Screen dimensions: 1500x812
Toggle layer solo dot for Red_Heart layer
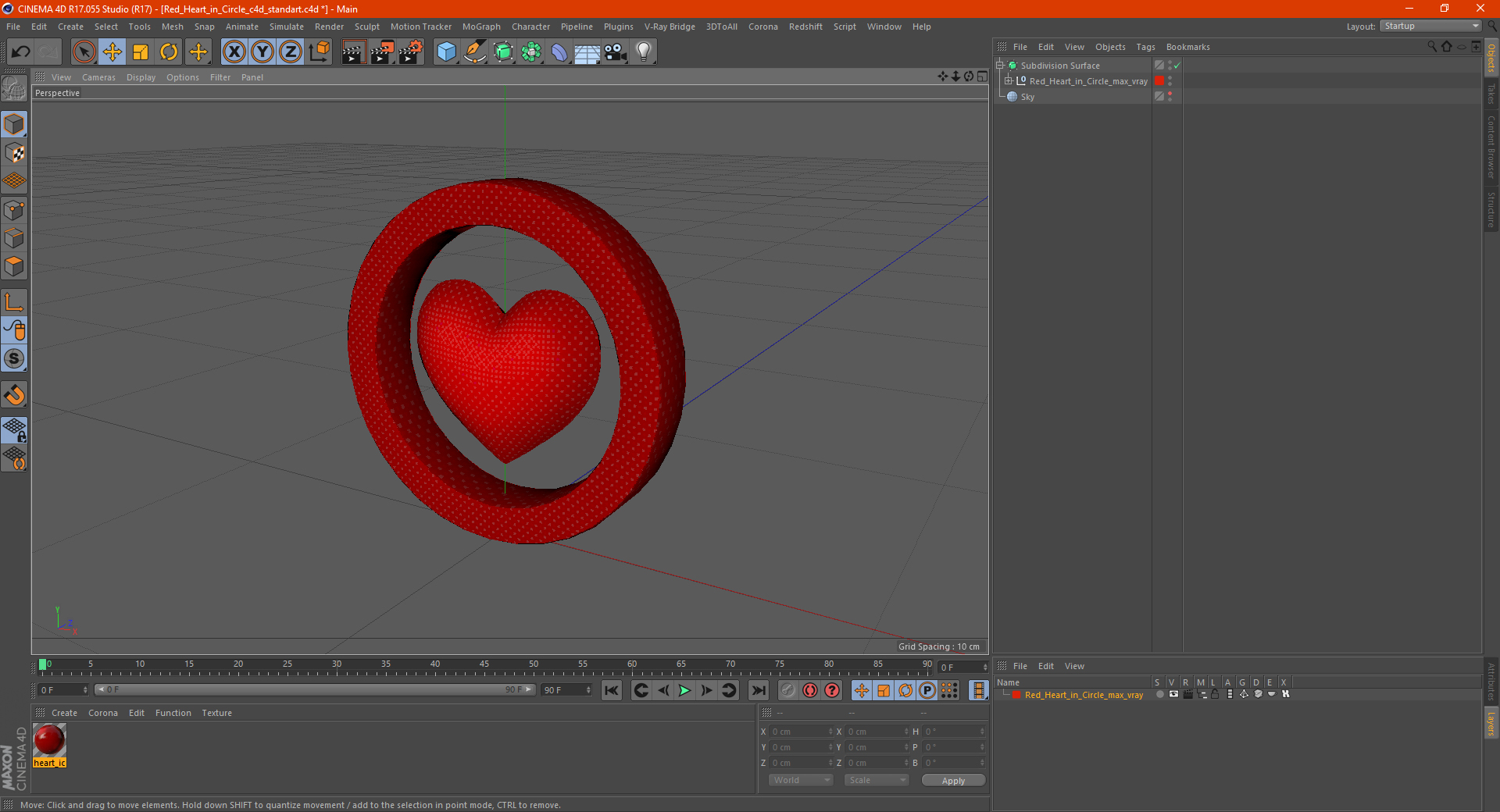point(1159,694)
